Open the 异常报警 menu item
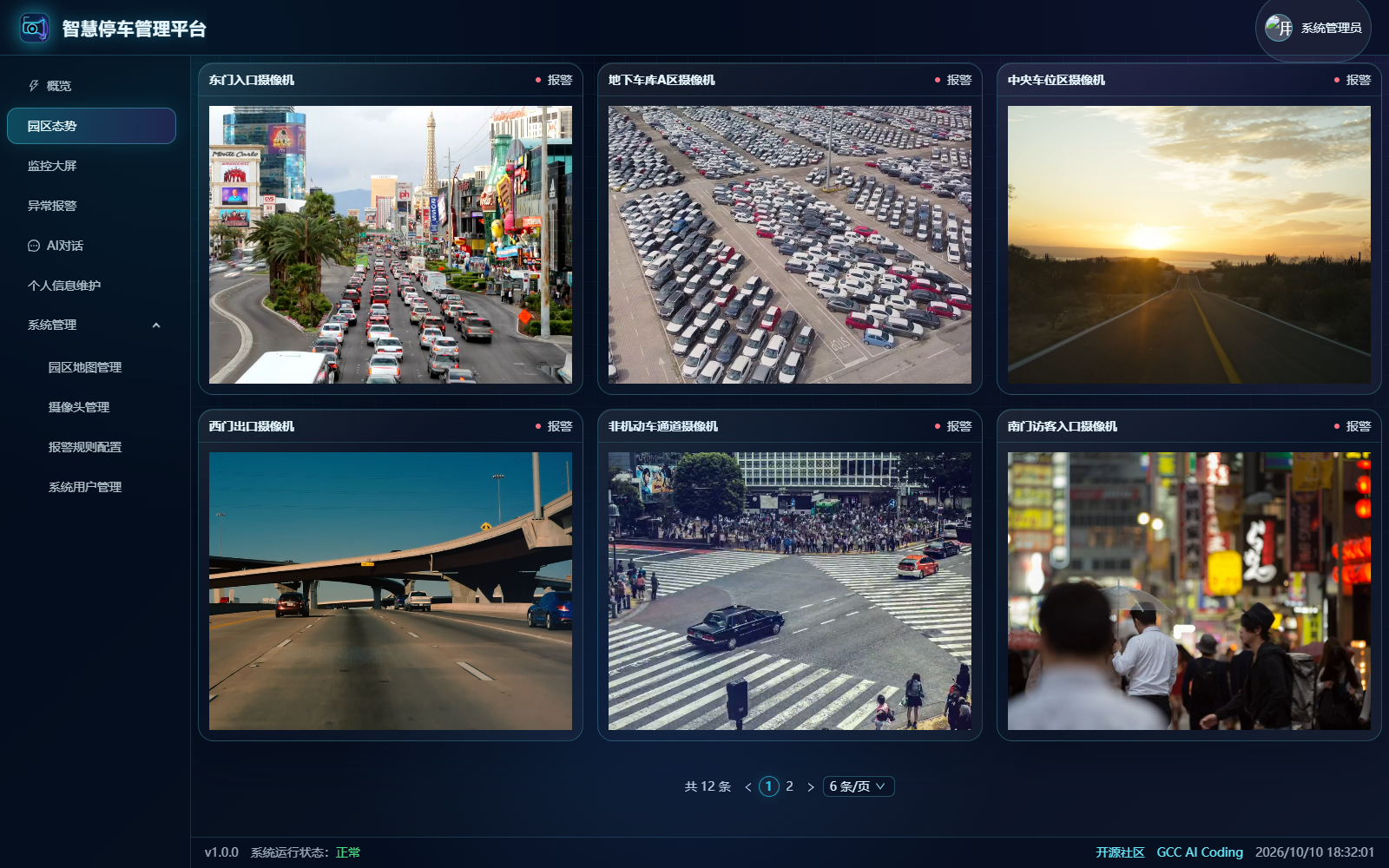The height and width of the screenshot is (868, 1389). 91,206
